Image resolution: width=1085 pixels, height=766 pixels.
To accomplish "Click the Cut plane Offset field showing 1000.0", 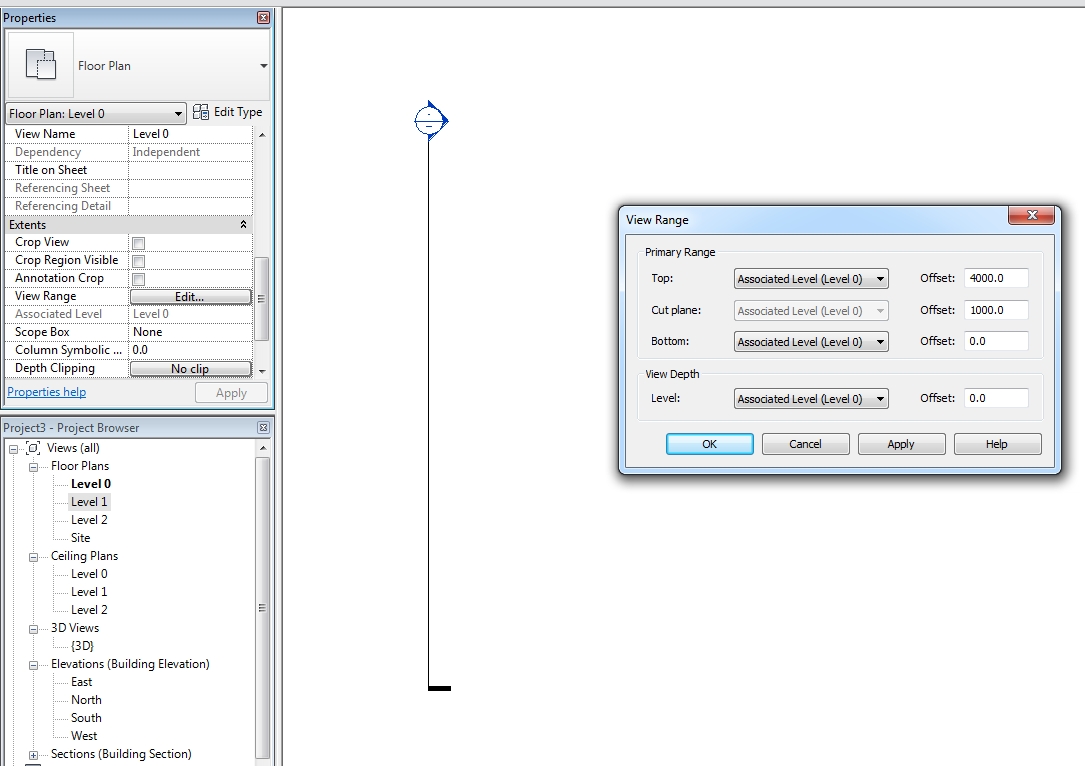I will (x=996, y=310).
